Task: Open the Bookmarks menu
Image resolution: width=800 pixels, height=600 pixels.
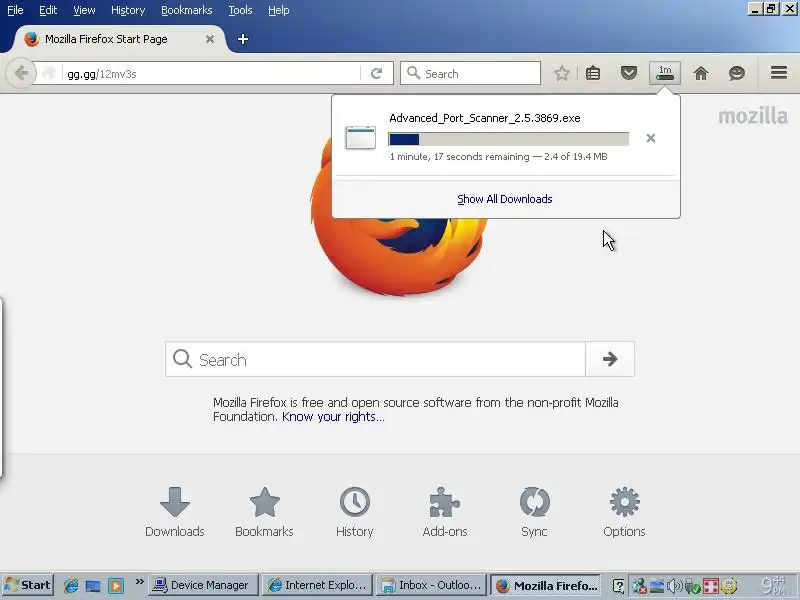Action: coord(187,10)
